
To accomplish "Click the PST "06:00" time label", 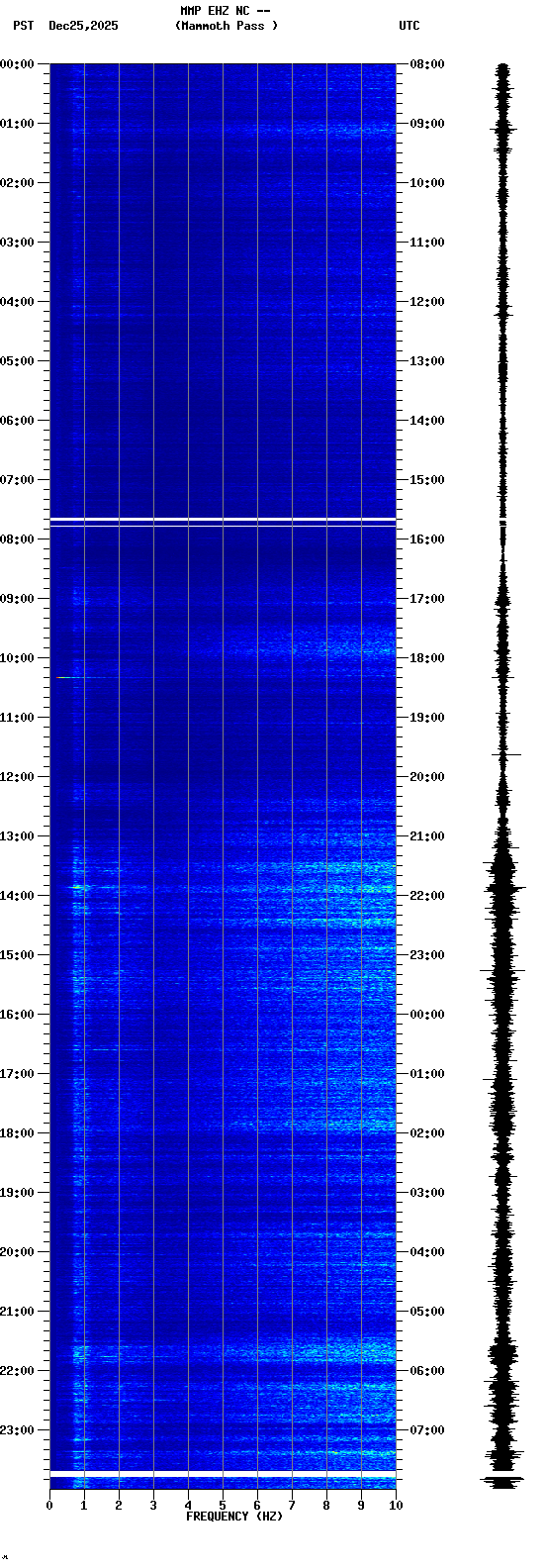I will click(x=17, y=421).
